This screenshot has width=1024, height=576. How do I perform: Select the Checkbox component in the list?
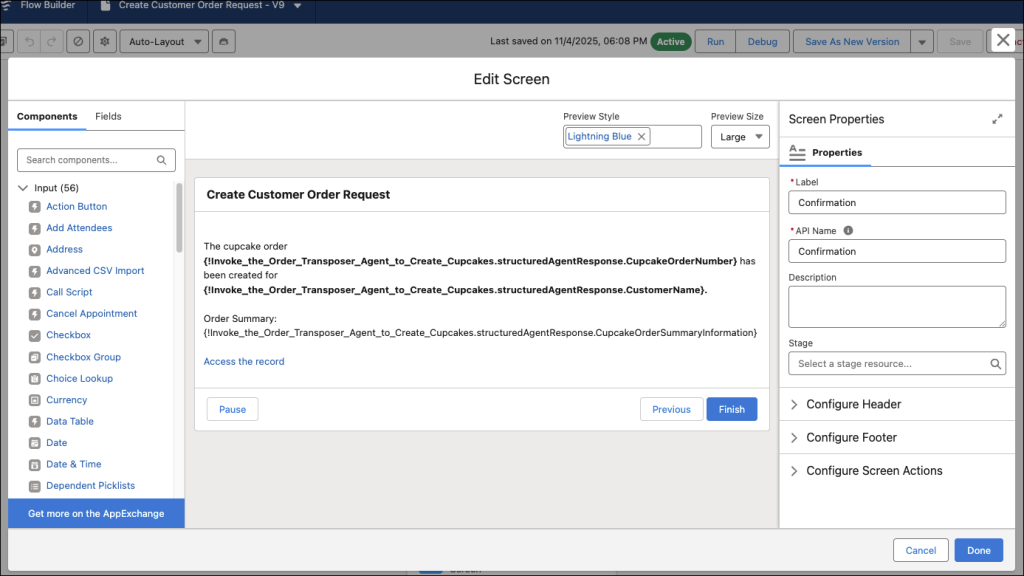click(x=68, y=335)
